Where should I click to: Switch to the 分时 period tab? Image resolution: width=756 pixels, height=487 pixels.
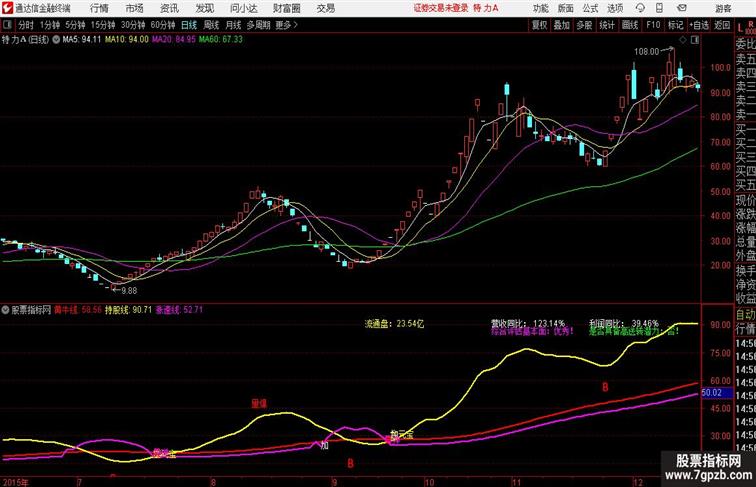click(26, 25)
